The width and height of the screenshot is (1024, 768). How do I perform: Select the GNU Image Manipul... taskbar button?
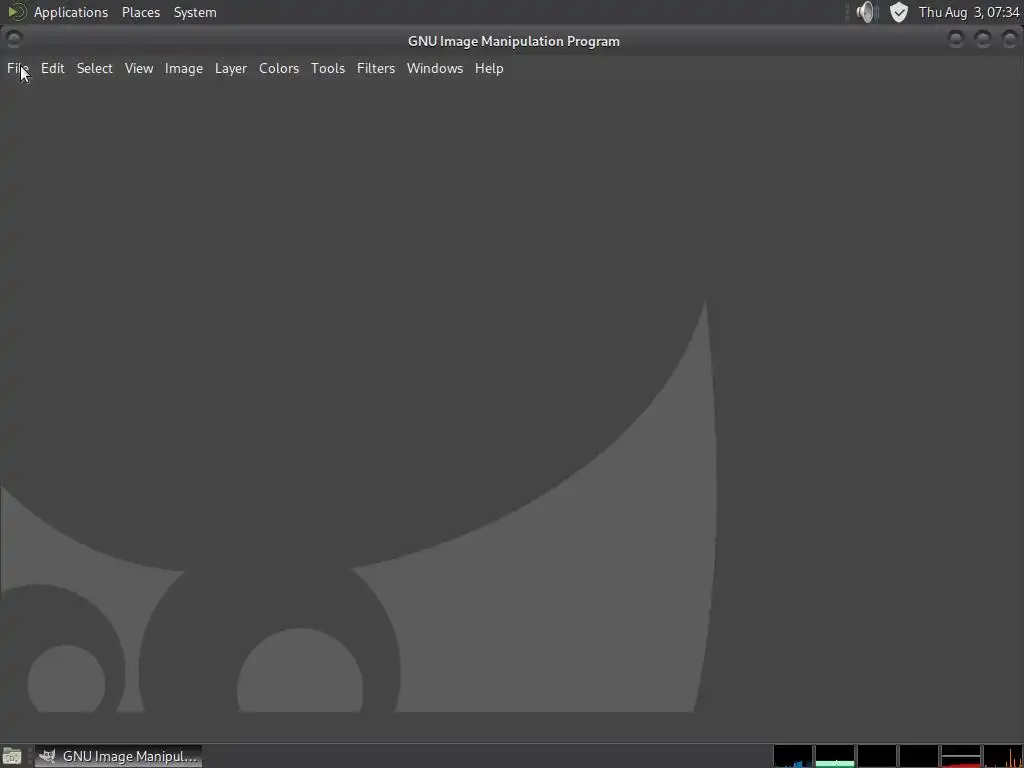click(x=118, y=756)
